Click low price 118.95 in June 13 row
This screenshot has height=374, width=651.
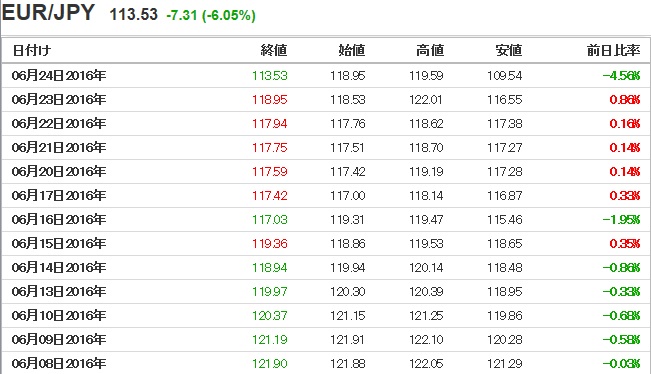pos(505,292)
